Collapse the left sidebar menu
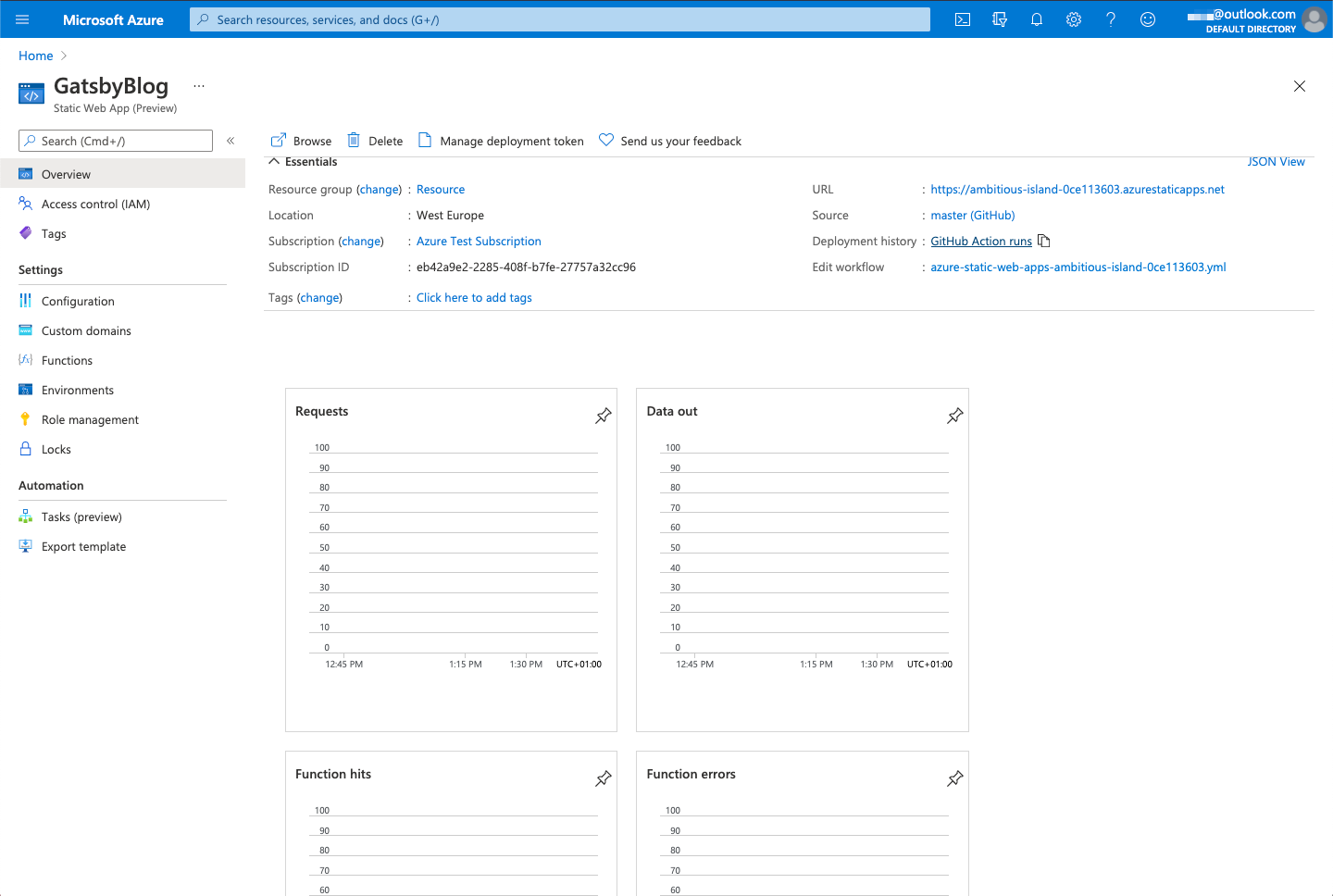The width and height of the screenshot is (1333, 896). (230, 141)
